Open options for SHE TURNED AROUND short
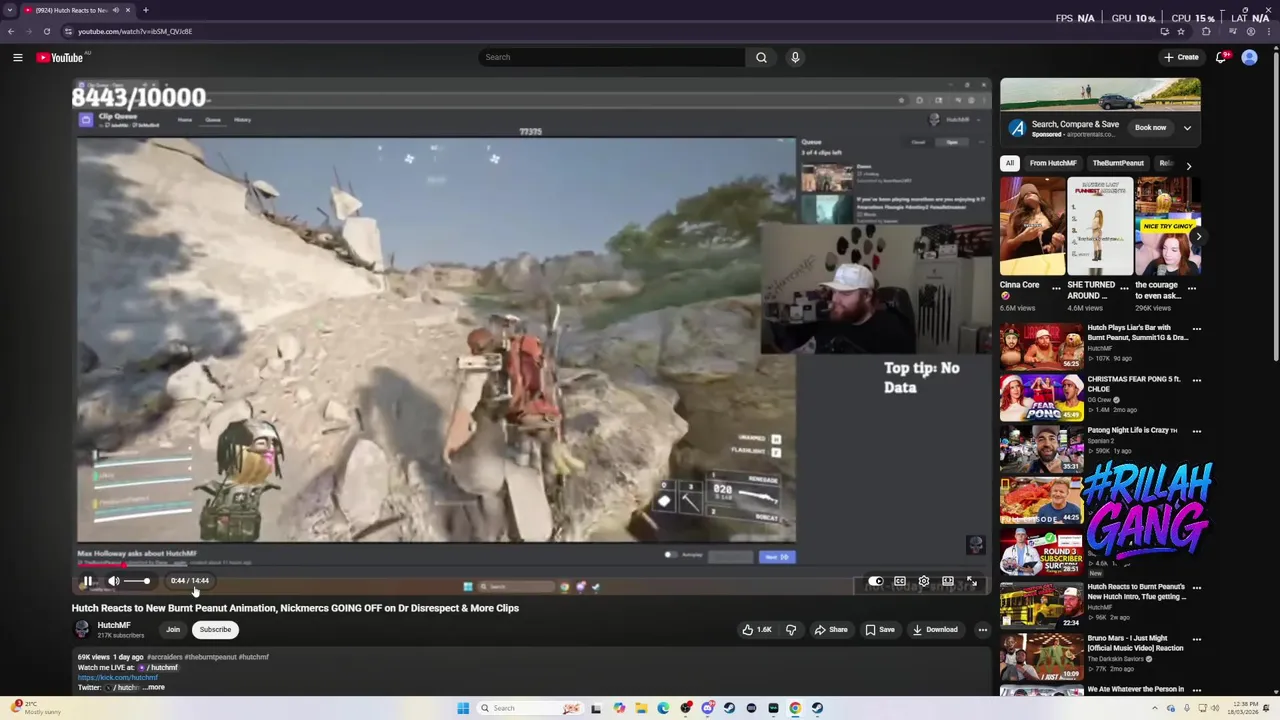 tap(1124, 288)
